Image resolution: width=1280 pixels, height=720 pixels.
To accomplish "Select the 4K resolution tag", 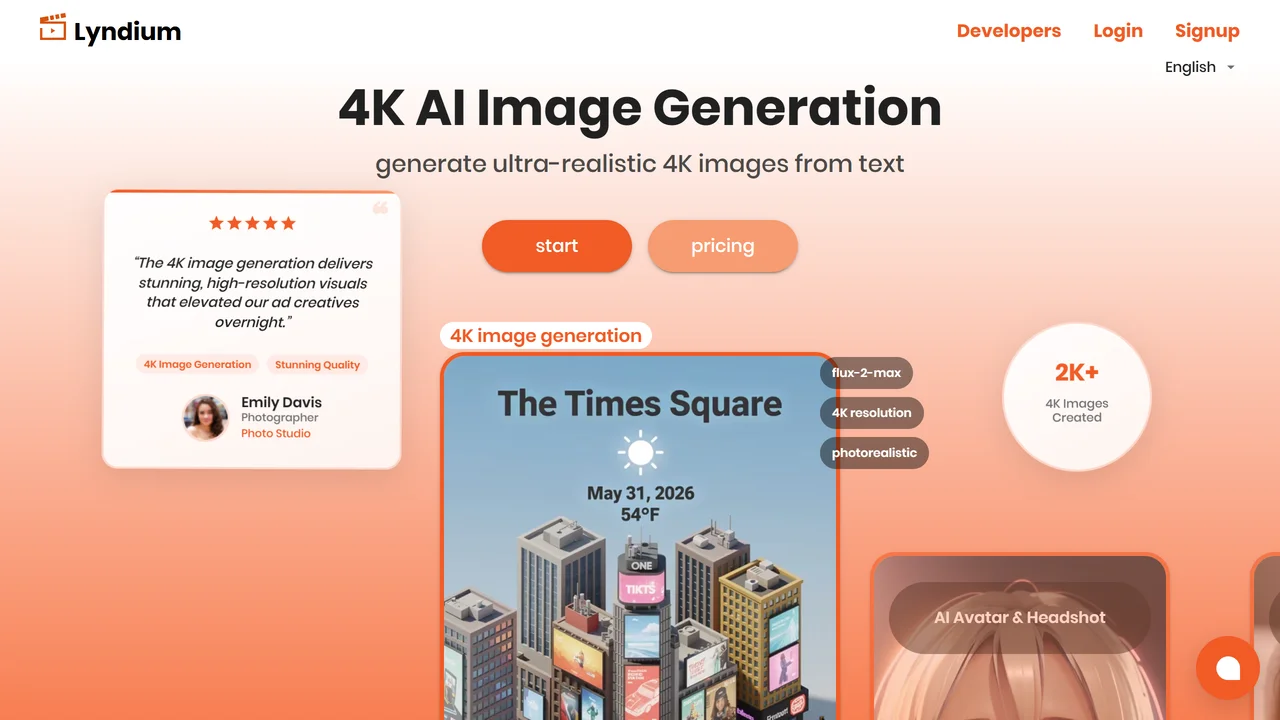I will click(871, 413).
